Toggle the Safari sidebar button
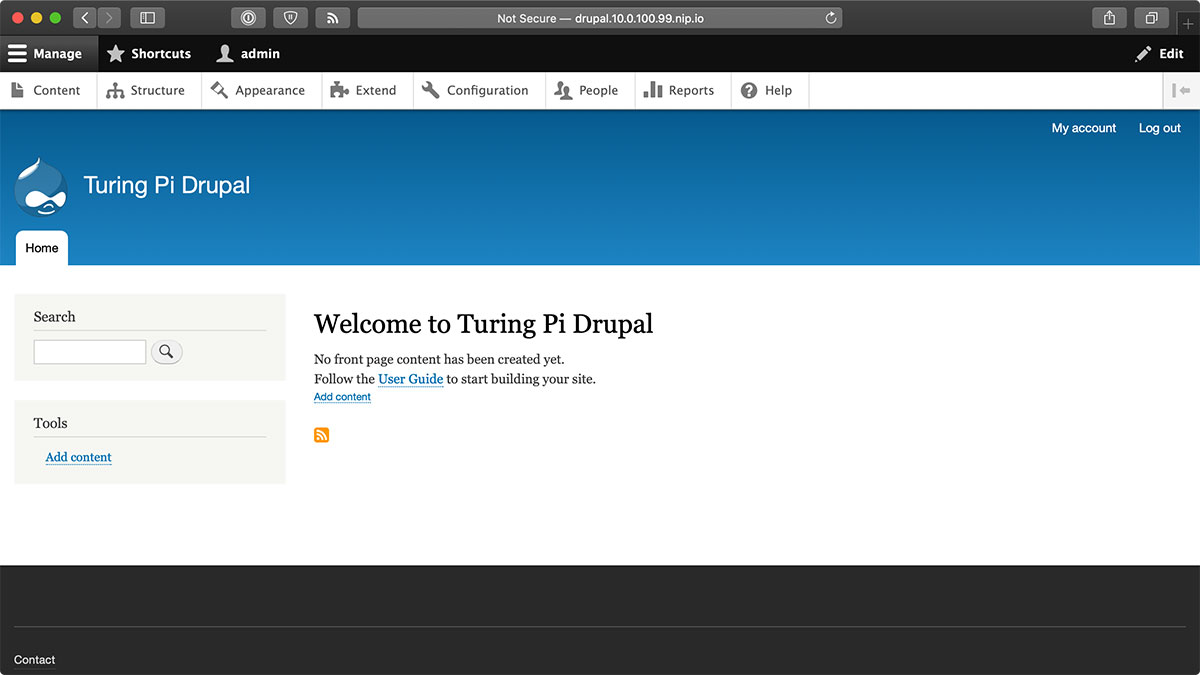Image resolution: width=1200 pixels, height=675 pixels. 148,18
